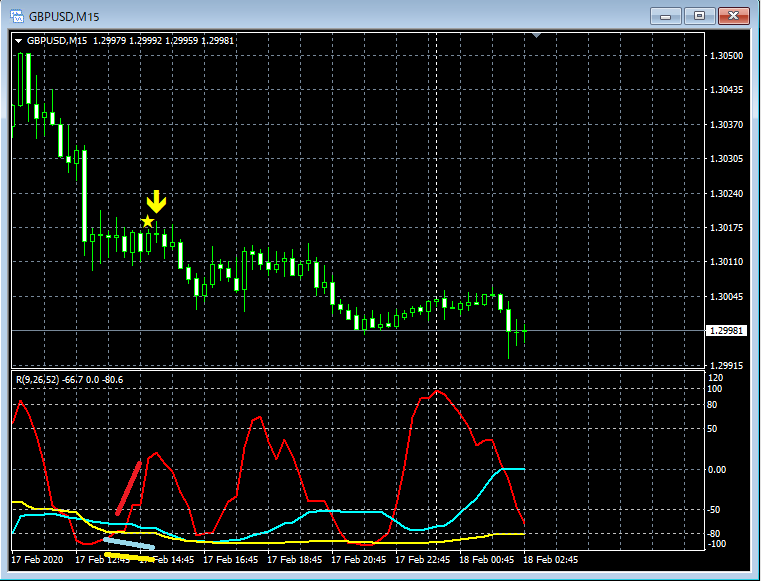The width and height of the screenshot is (762, 581).
Task: Click the price label 1.30240
Action: coord(726,193)
